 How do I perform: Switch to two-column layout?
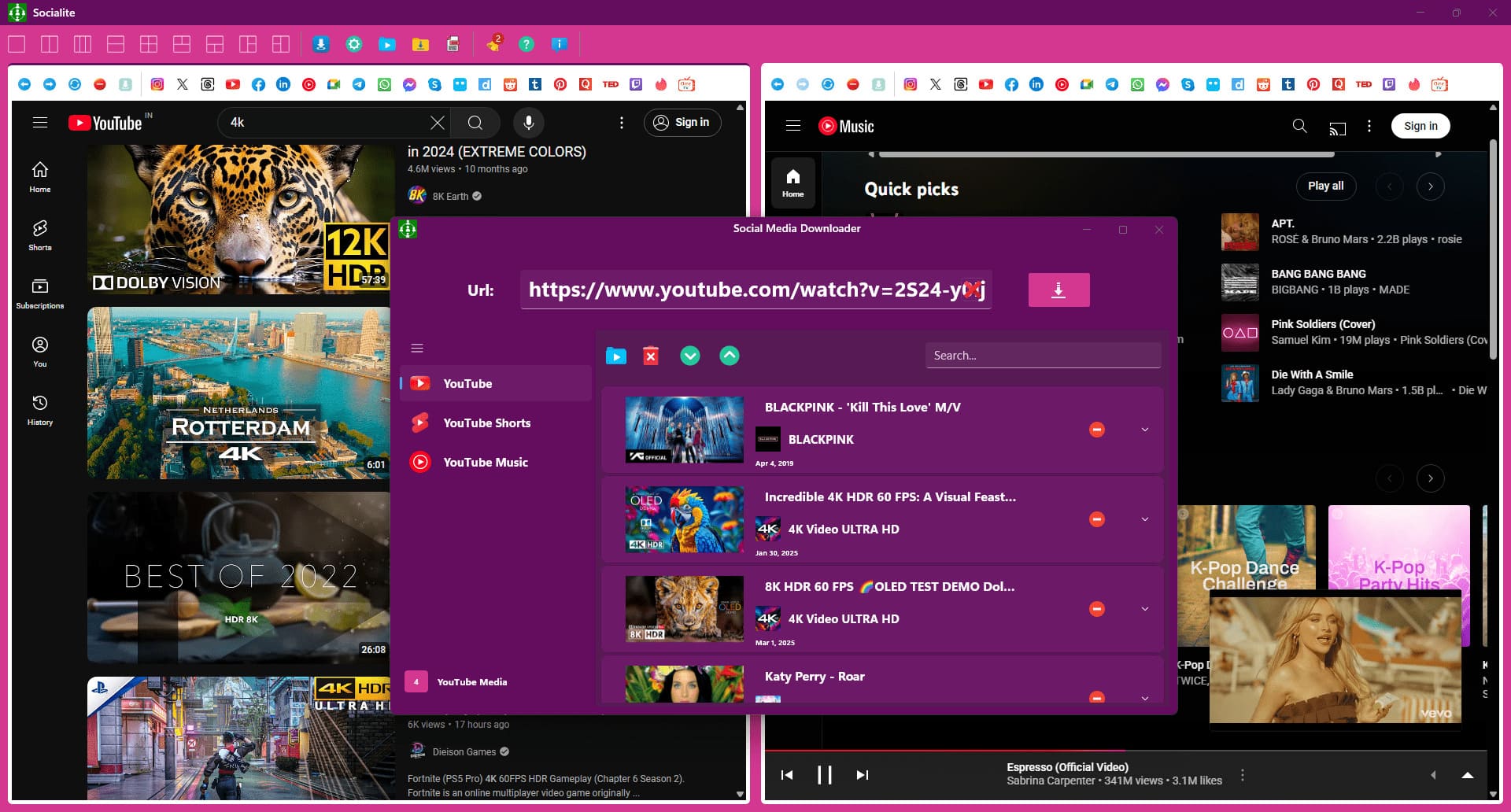pos(50,44)
